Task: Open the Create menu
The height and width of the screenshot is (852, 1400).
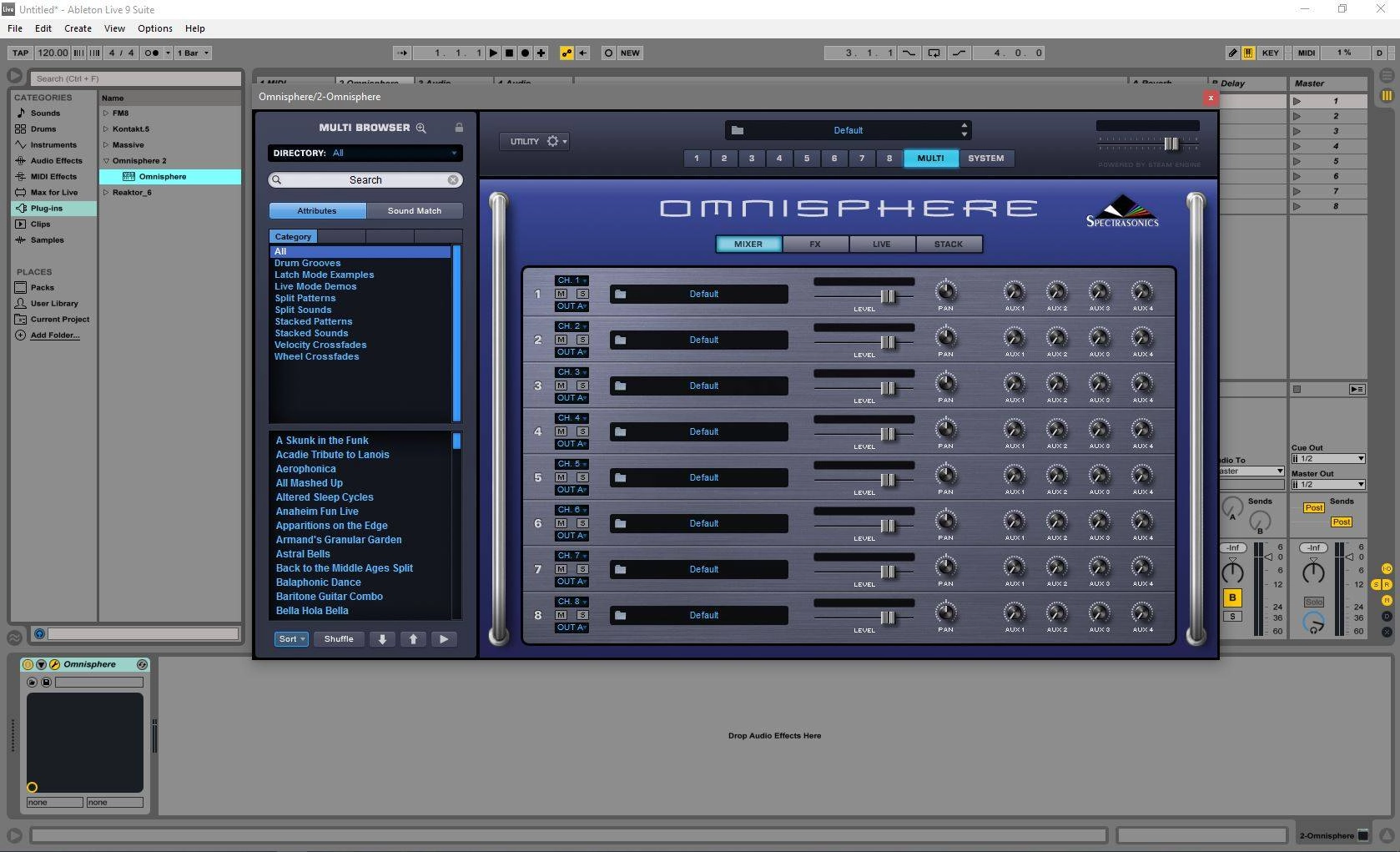Action: pyautogui.click(x=78, y=28)
